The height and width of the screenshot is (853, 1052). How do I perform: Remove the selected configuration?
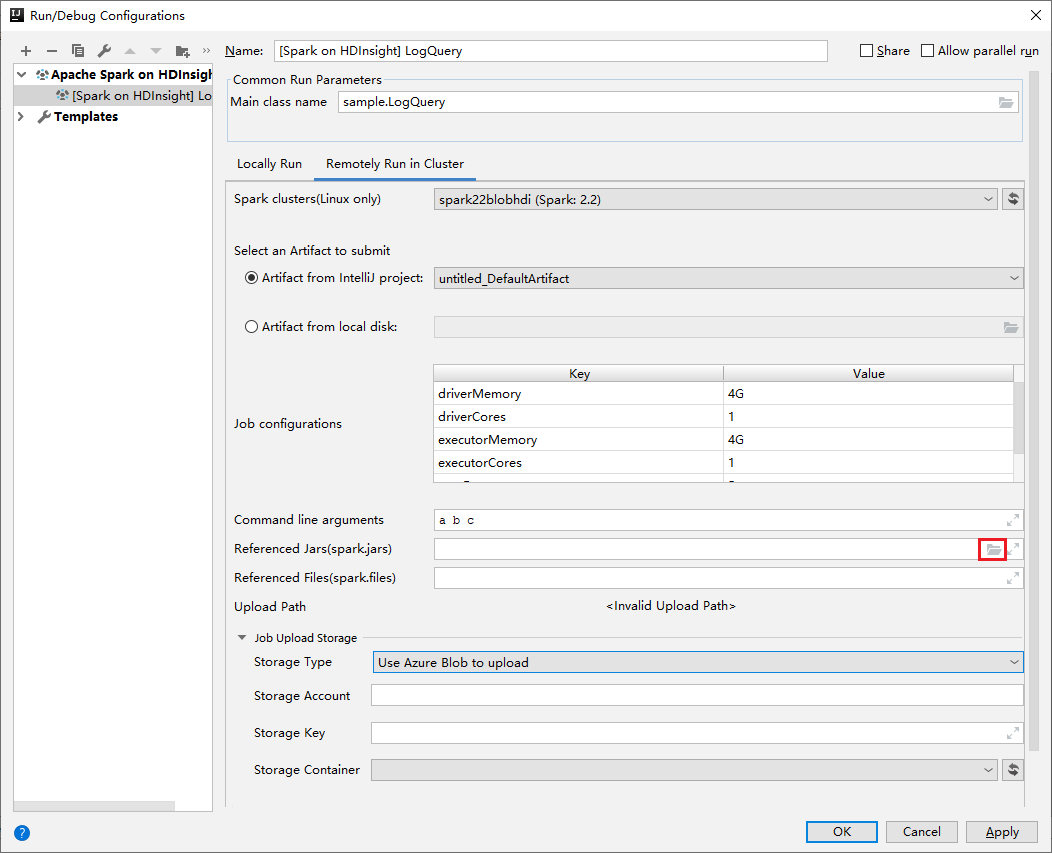(x=50, y=50)
